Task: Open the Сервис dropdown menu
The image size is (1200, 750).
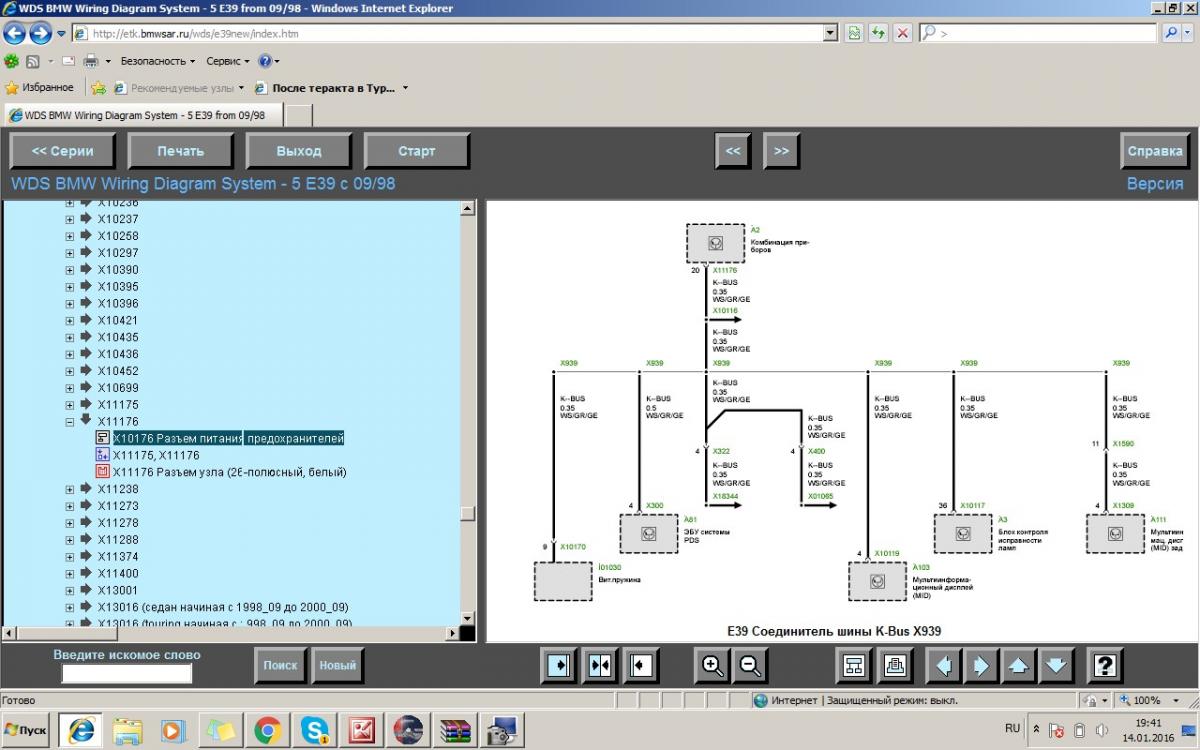Action: coord(227,61)
